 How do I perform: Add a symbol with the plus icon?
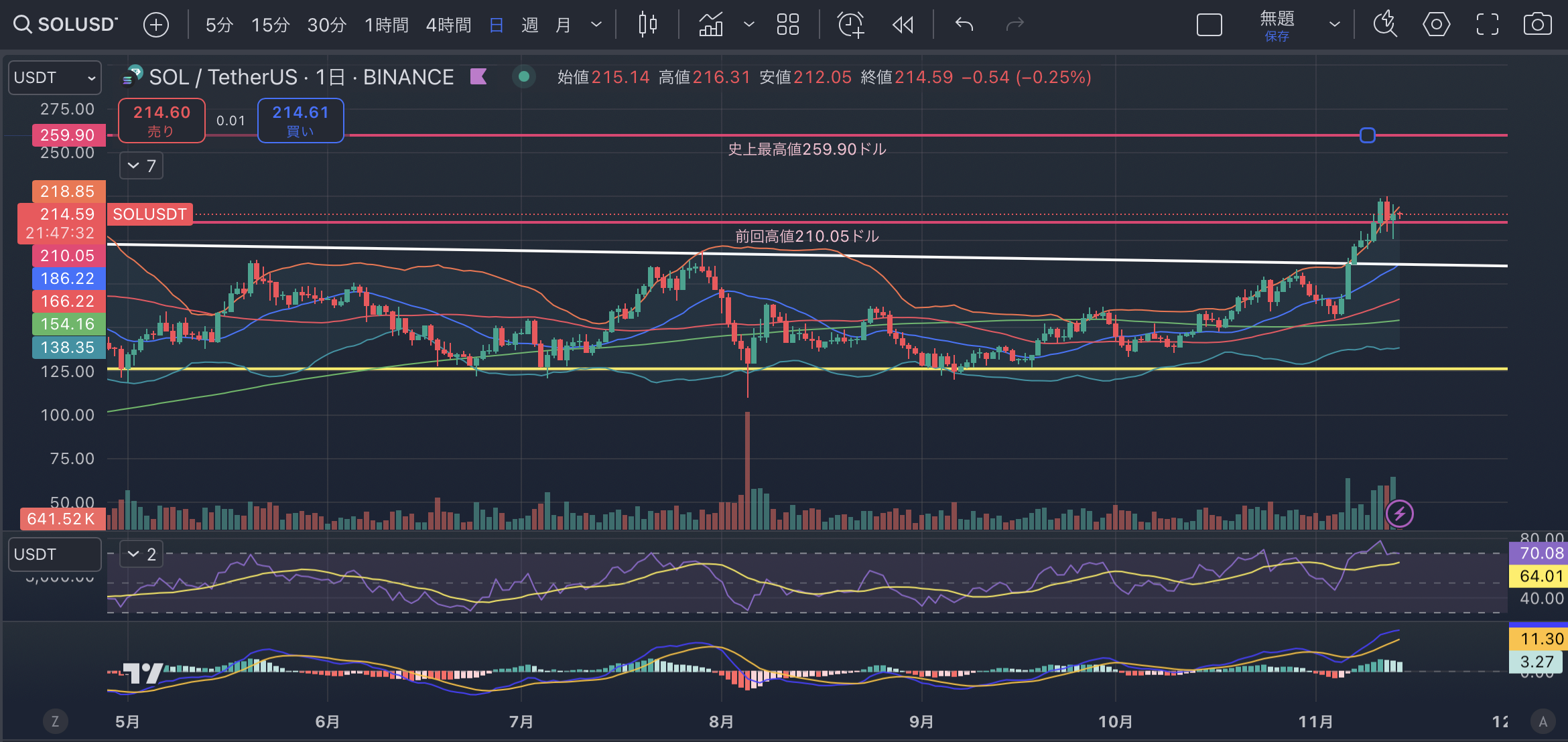click(x=156, y=25)
